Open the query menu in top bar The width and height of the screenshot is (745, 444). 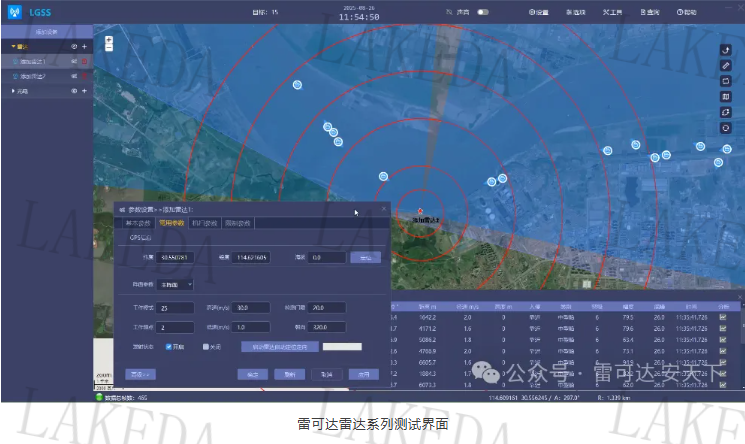pyautogui.click(x=649, y=12)
